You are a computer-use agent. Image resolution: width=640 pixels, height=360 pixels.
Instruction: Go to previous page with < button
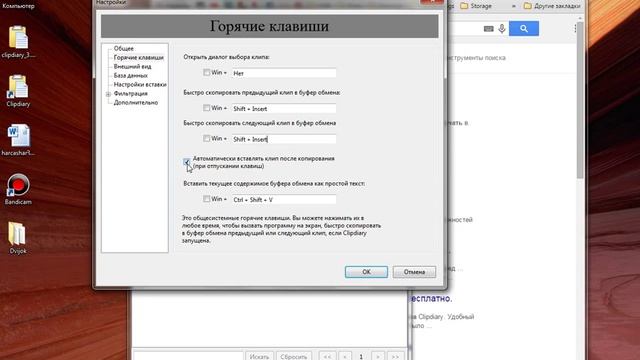pos(345,356)
